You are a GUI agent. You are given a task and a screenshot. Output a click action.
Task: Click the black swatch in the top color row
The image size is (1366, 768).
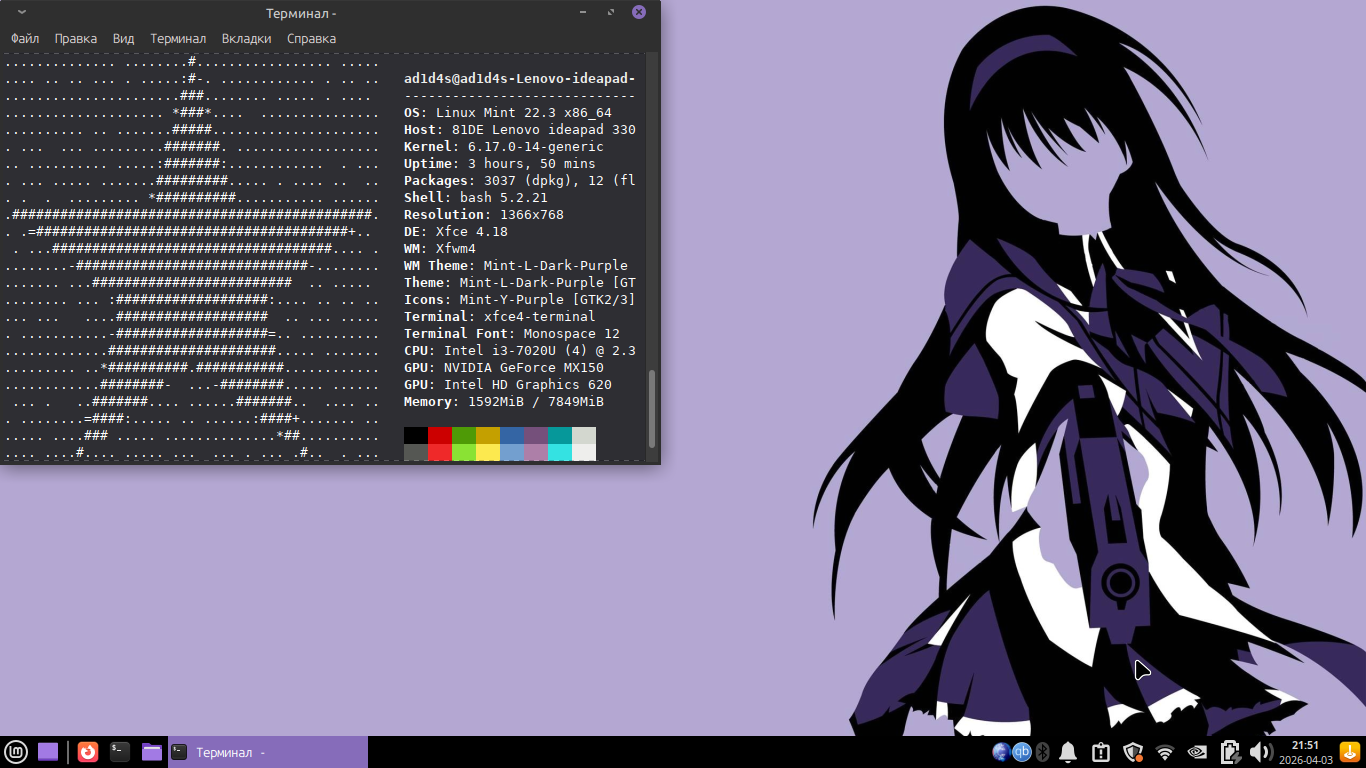(x=416, y=435)
